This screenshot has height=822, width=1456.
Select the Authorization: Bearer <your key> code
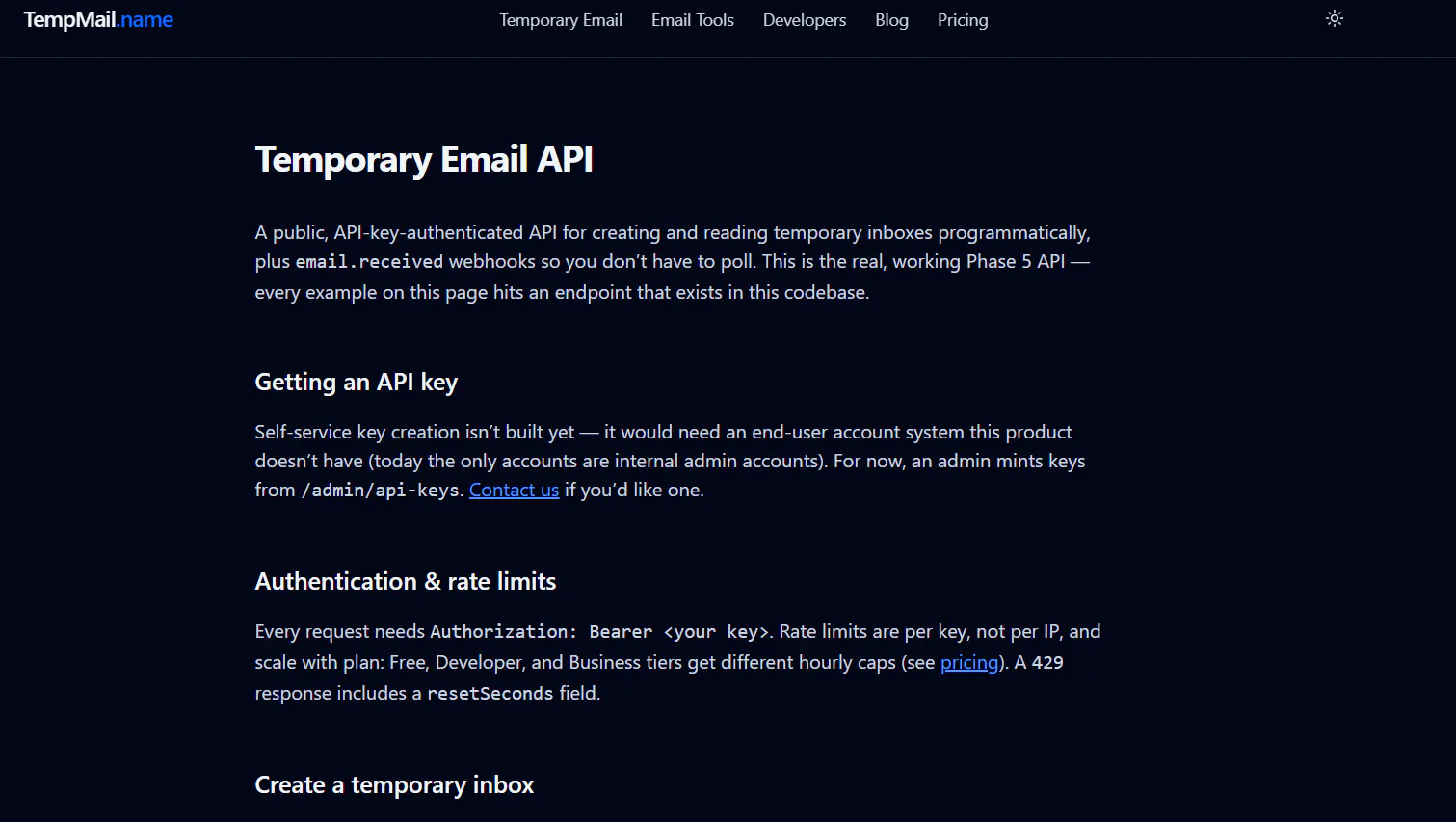[x=599, y=631]
